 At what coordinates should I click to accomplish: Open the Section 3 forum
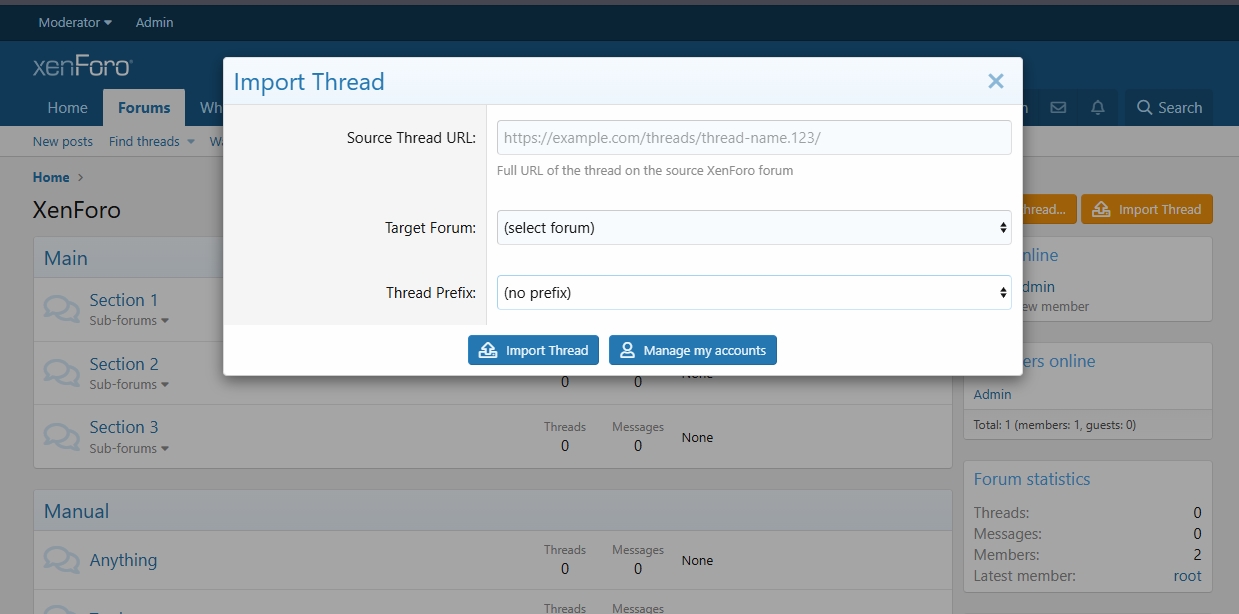[124, 427]
